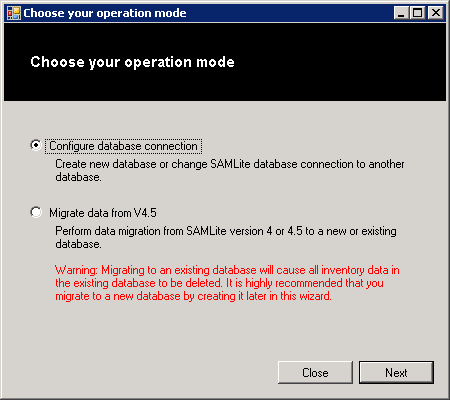This screenshot has height=400, width=450.
Task: Click the 'Migrate data from V4.5' label text
Action: (103, 213)
